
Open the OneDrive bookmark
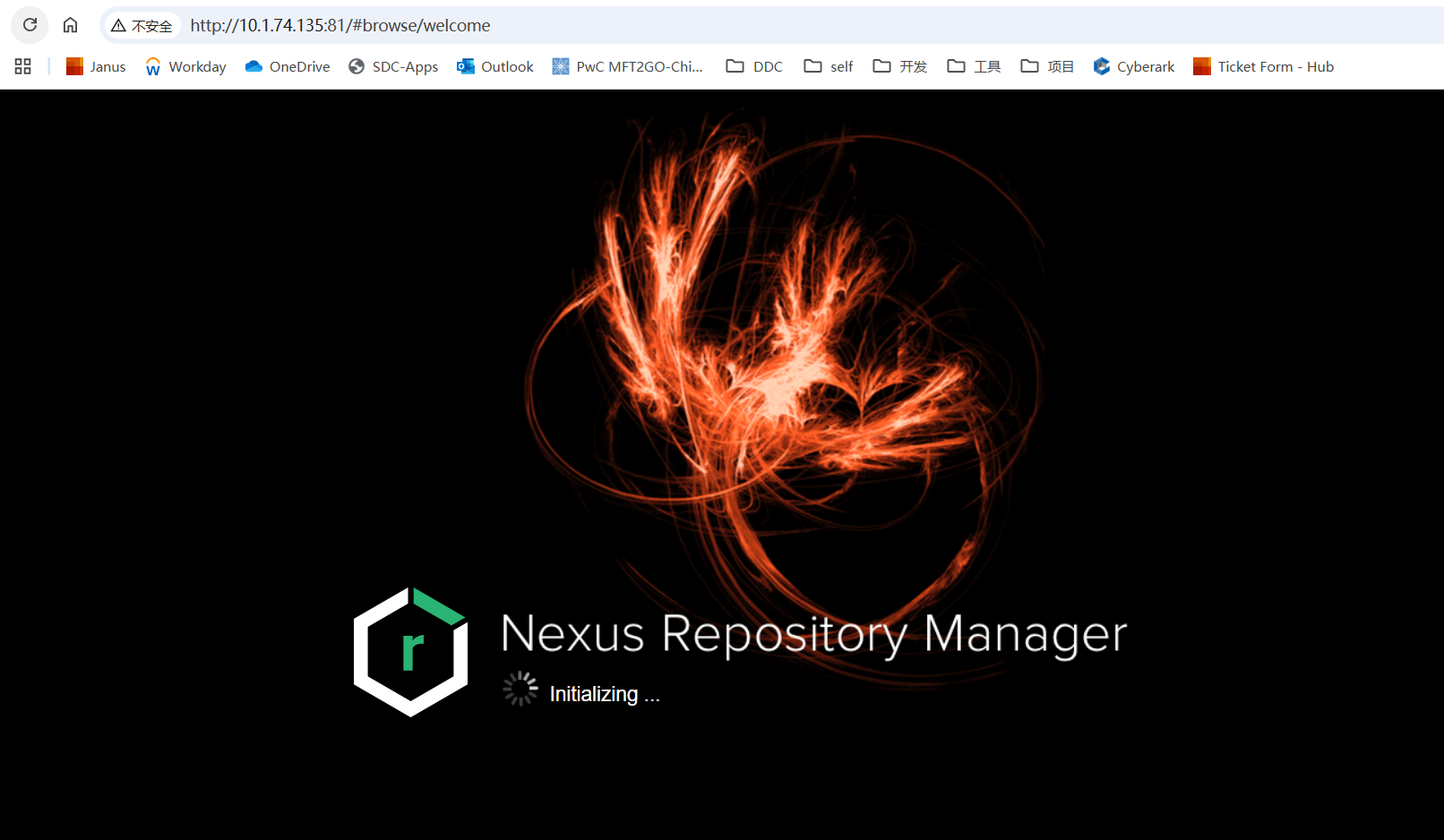[x=288, y=66]
